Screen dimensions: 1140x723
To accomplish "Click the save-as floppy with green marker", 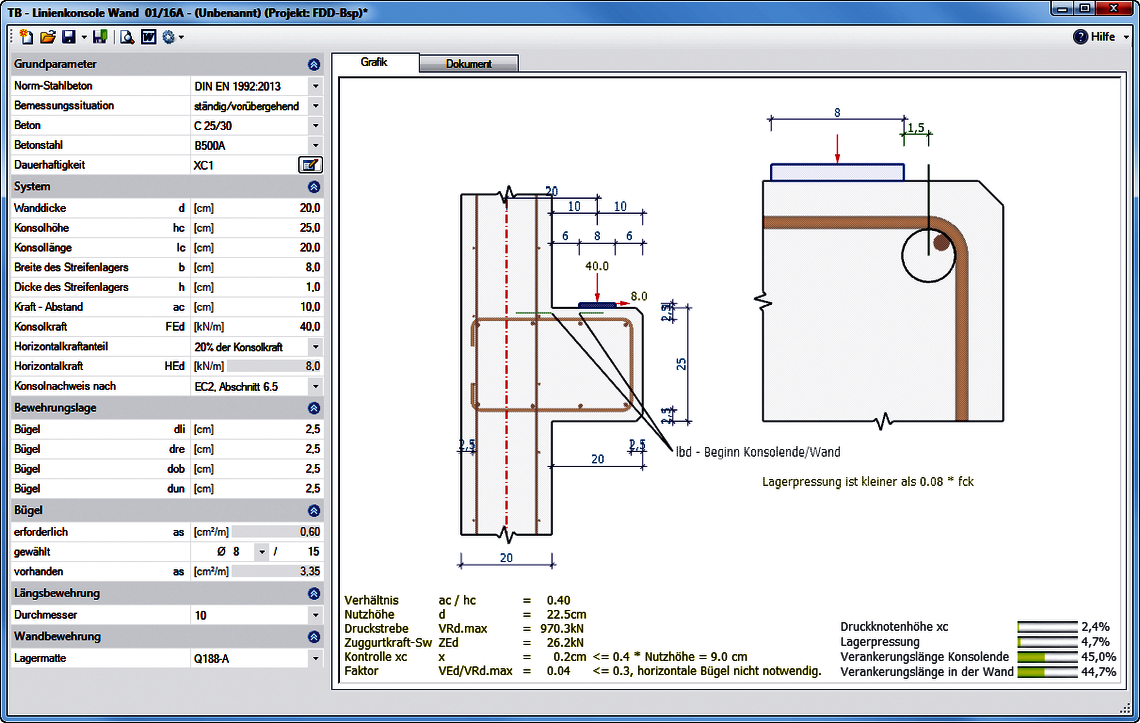I will pyautogui.click(x=100, y=36).
